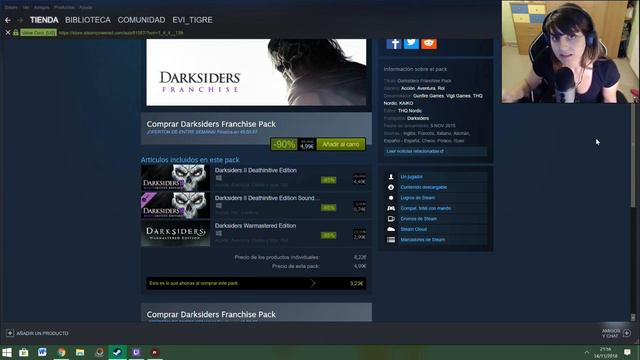Click the plus icon beside Añadir un producto
640x360 pixels.
[10, 333]
